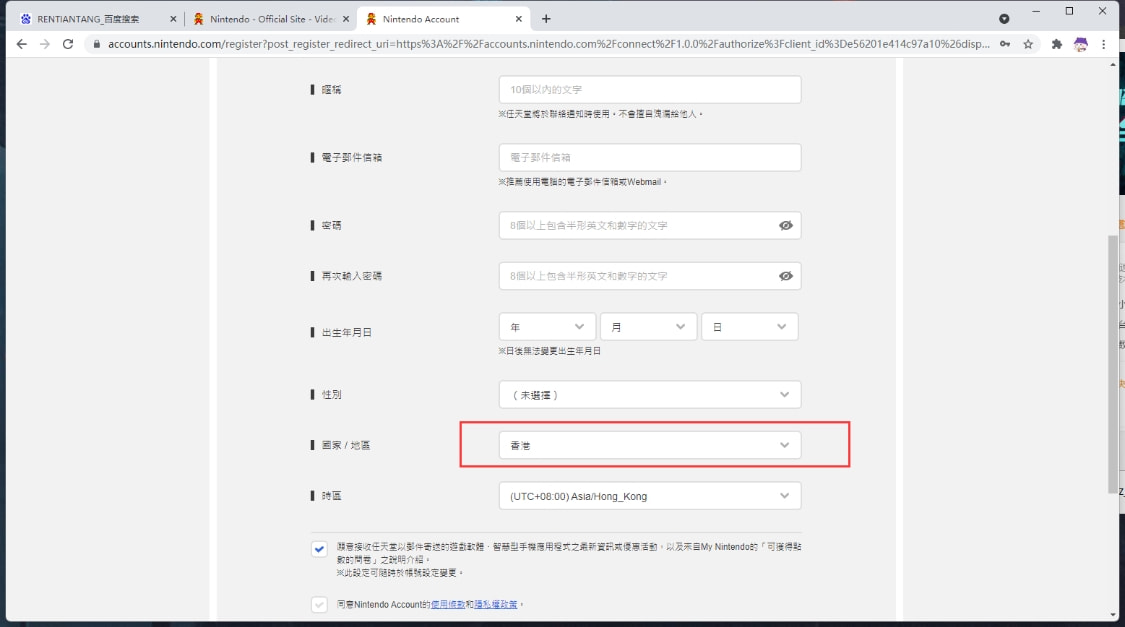The image size is (1125, 627).
Task: Reload the page with refresh icon
Action: 67,44
